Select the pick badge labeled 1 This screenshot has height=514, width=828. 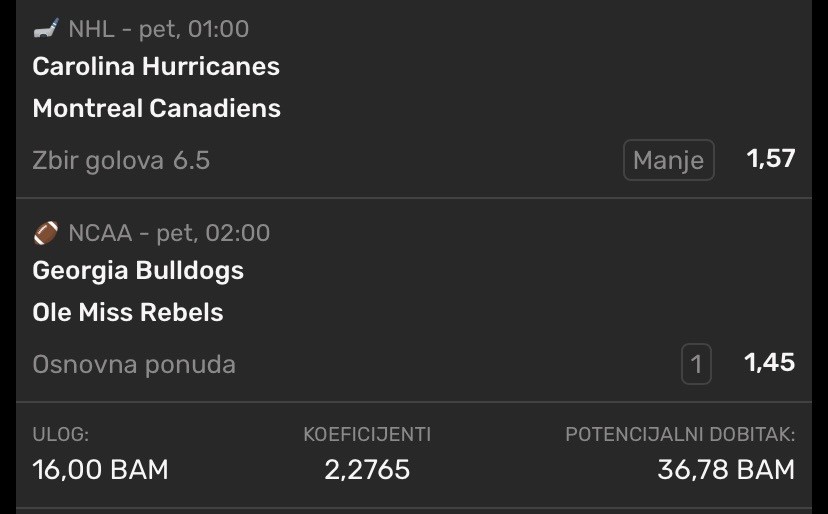pyautogui.click(x=697, y=364)
